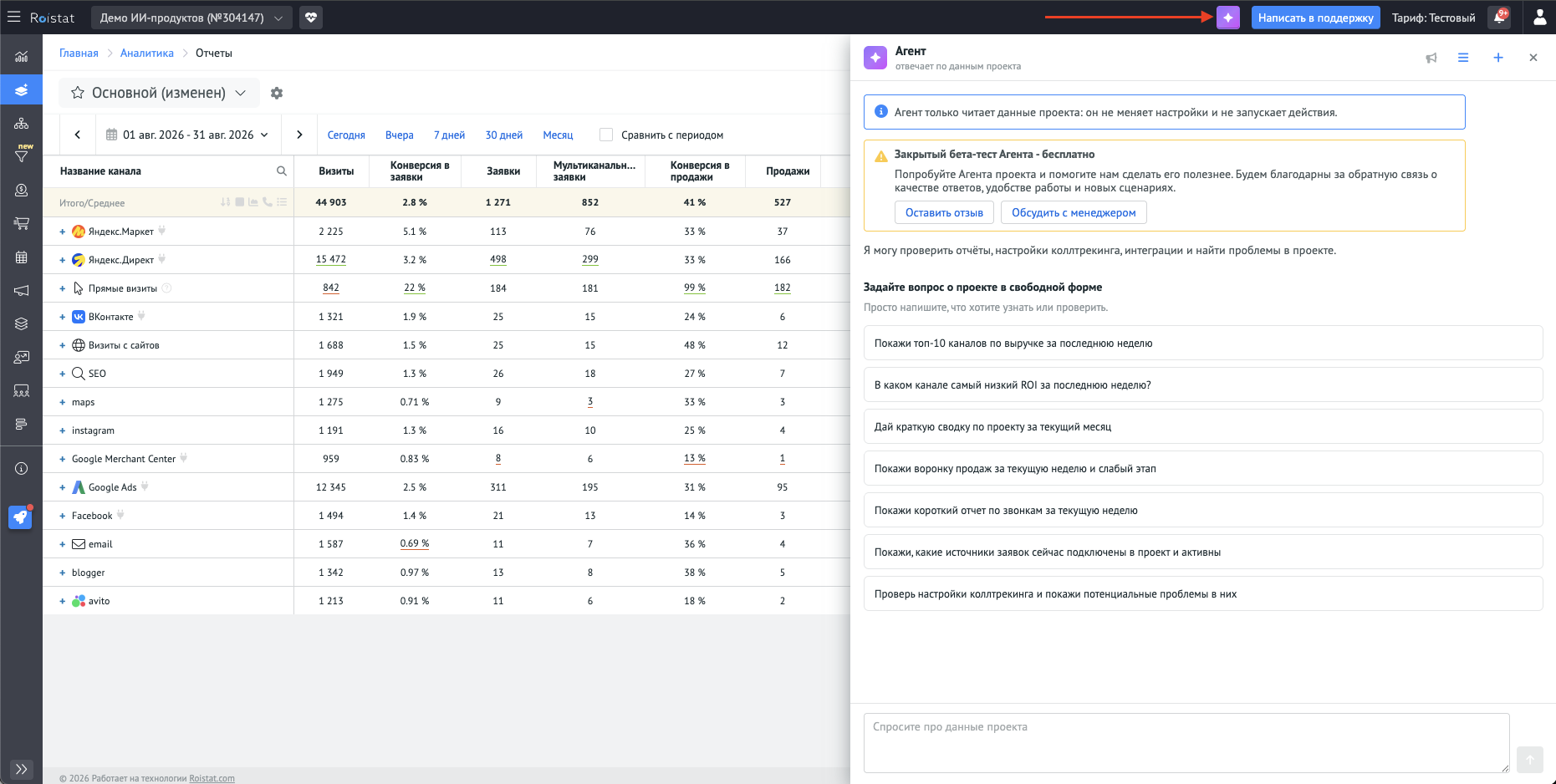Open the date range picker

(x=187, y=135)
